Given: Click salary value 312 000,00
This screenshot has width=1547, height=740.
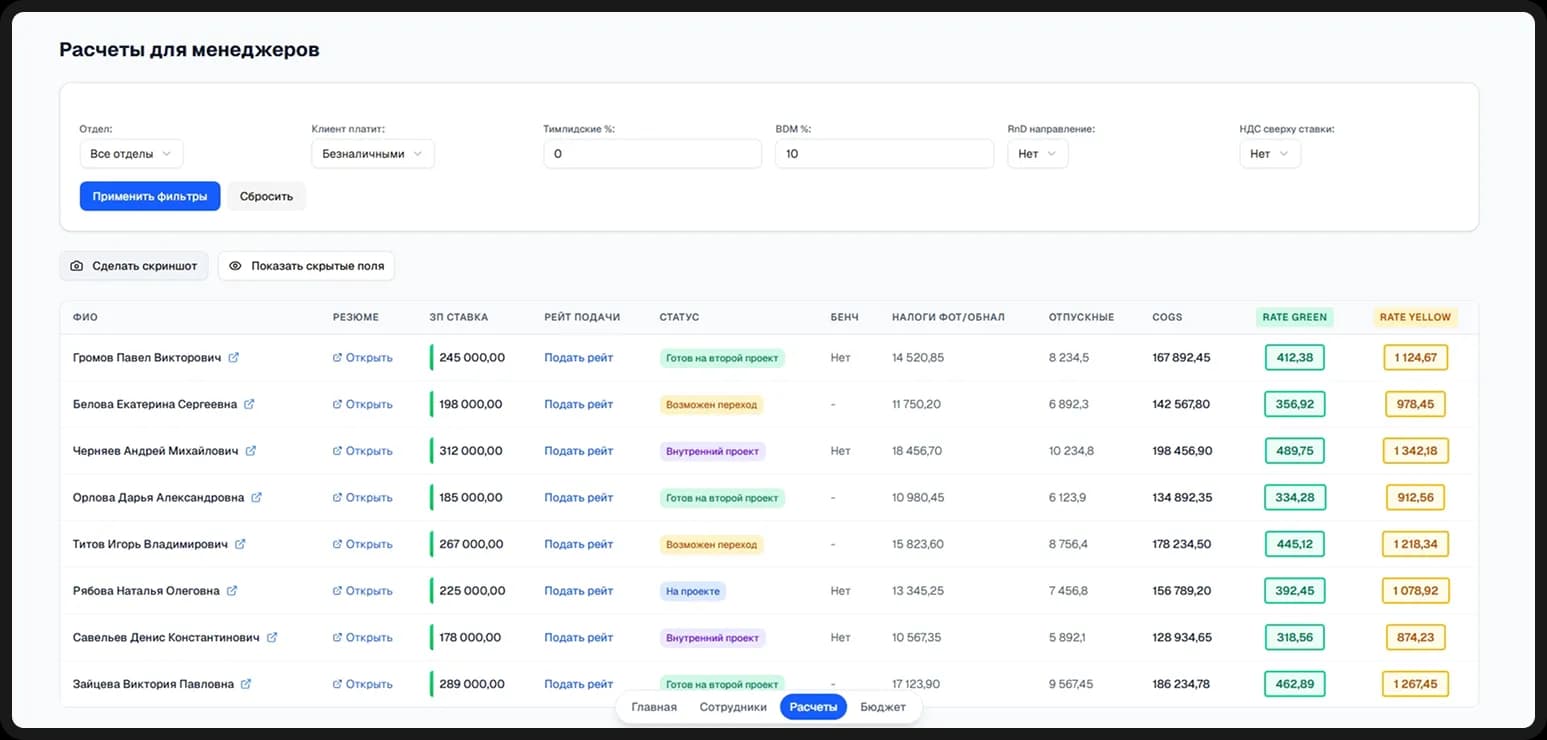Looking at the screenshot, I should tap(471, 451).
